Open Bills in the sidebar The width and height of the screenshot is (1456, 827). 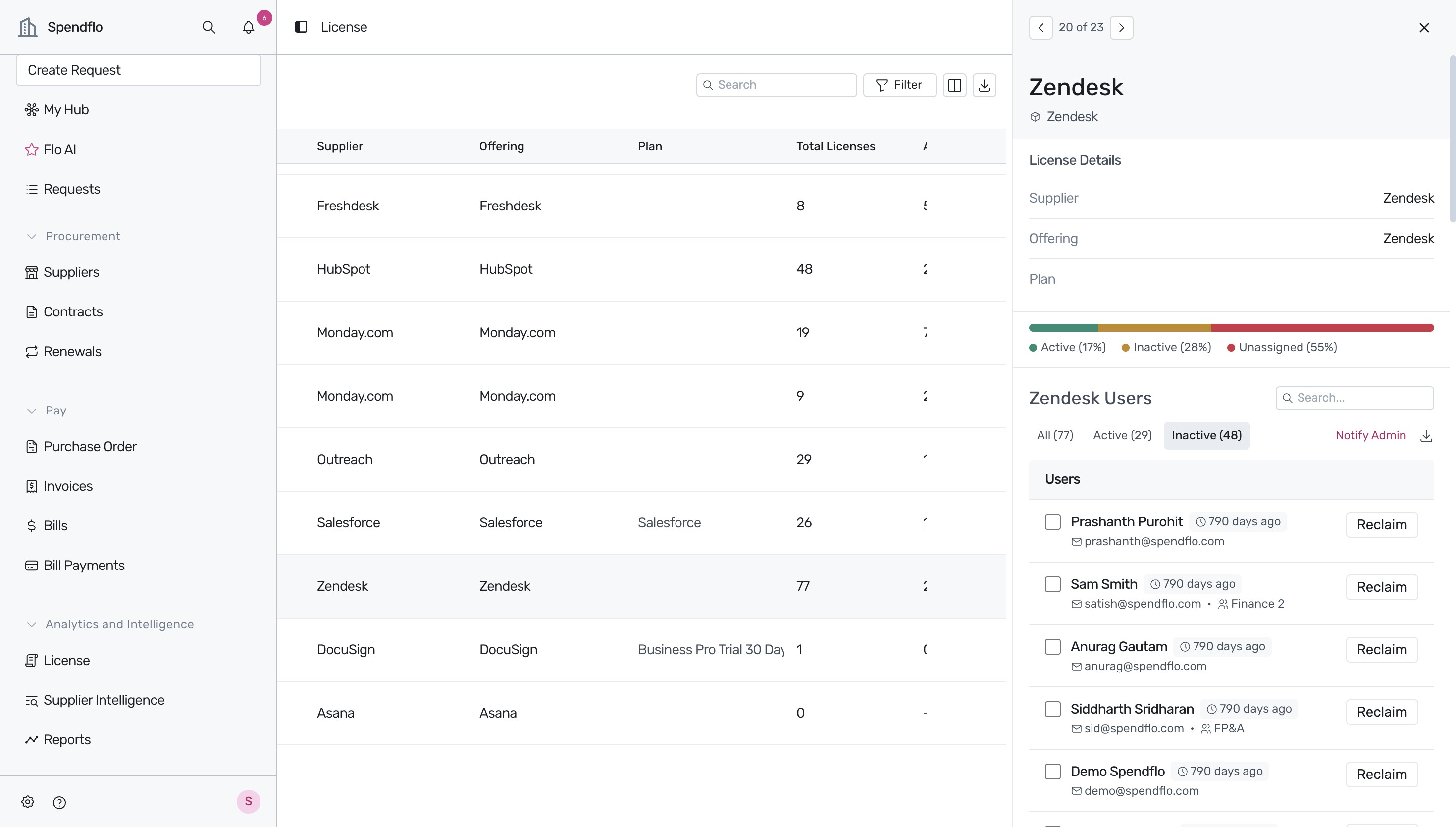tap(46, 526)
